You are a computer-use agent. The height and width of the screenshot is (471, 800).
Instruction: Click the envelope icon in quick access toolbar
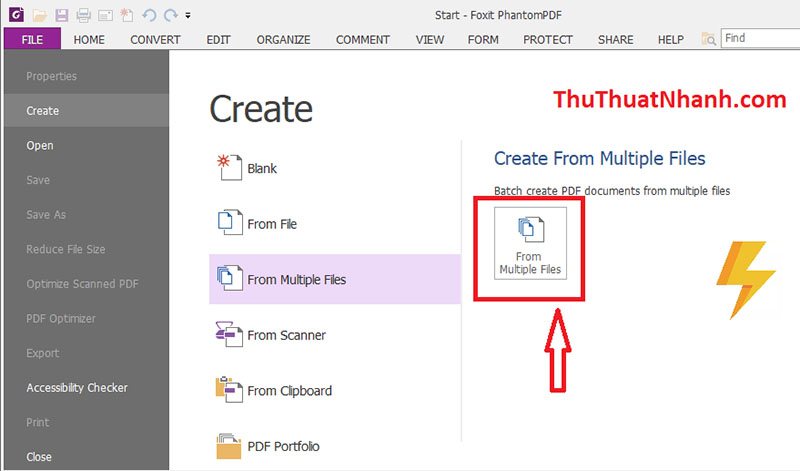tap(105, 16)
